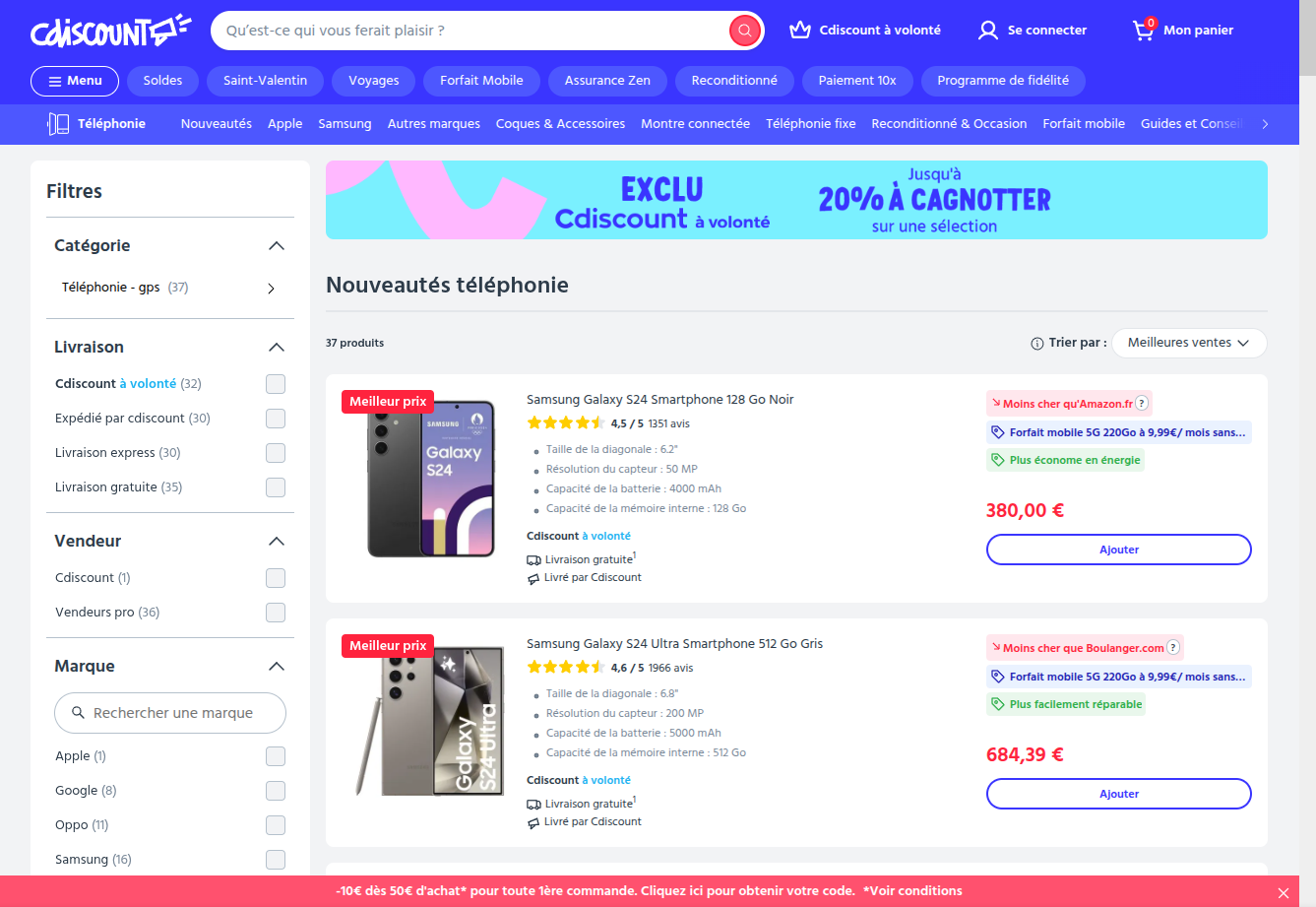Add Galaxy S24 Ultra with Ajouter
The width and height of the screenshot is (1316, 907).
coord(1119,794)
